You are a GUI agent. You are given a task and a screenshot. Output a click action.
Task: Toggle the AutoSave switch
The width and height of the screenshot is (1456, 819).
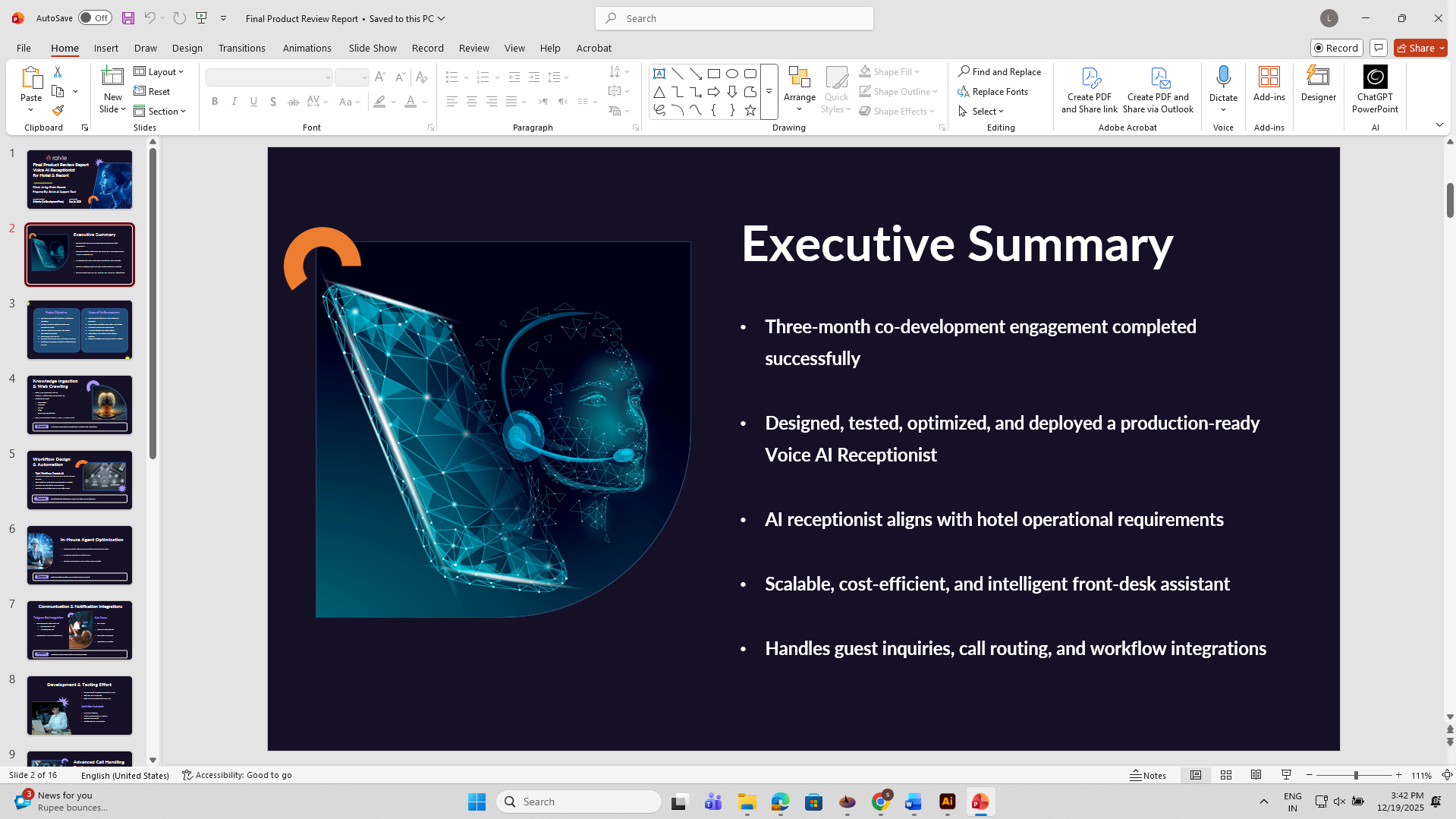click(96, 18)
